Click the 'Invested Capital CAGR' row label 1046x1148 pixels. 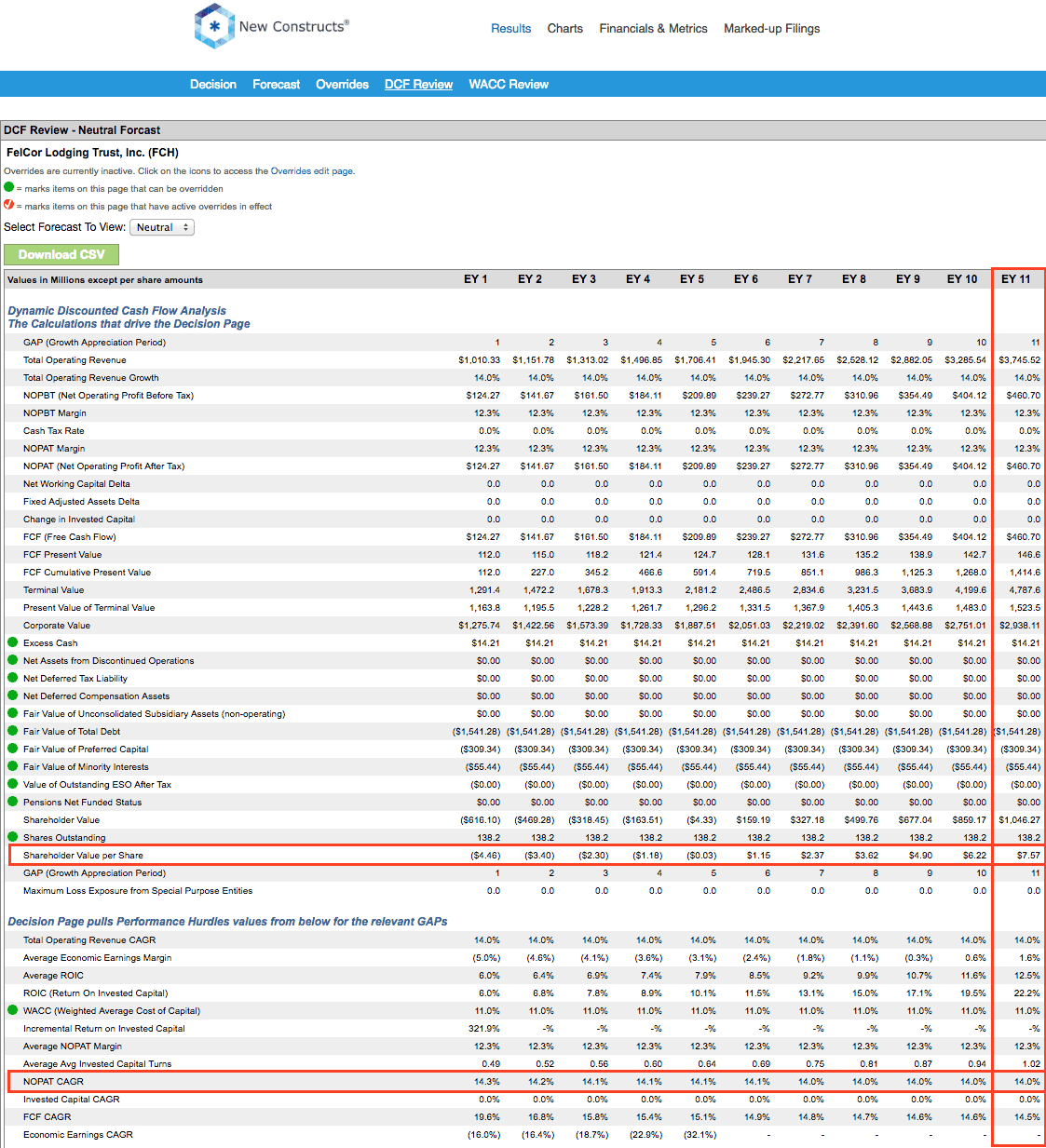(x=72, y=1100)
